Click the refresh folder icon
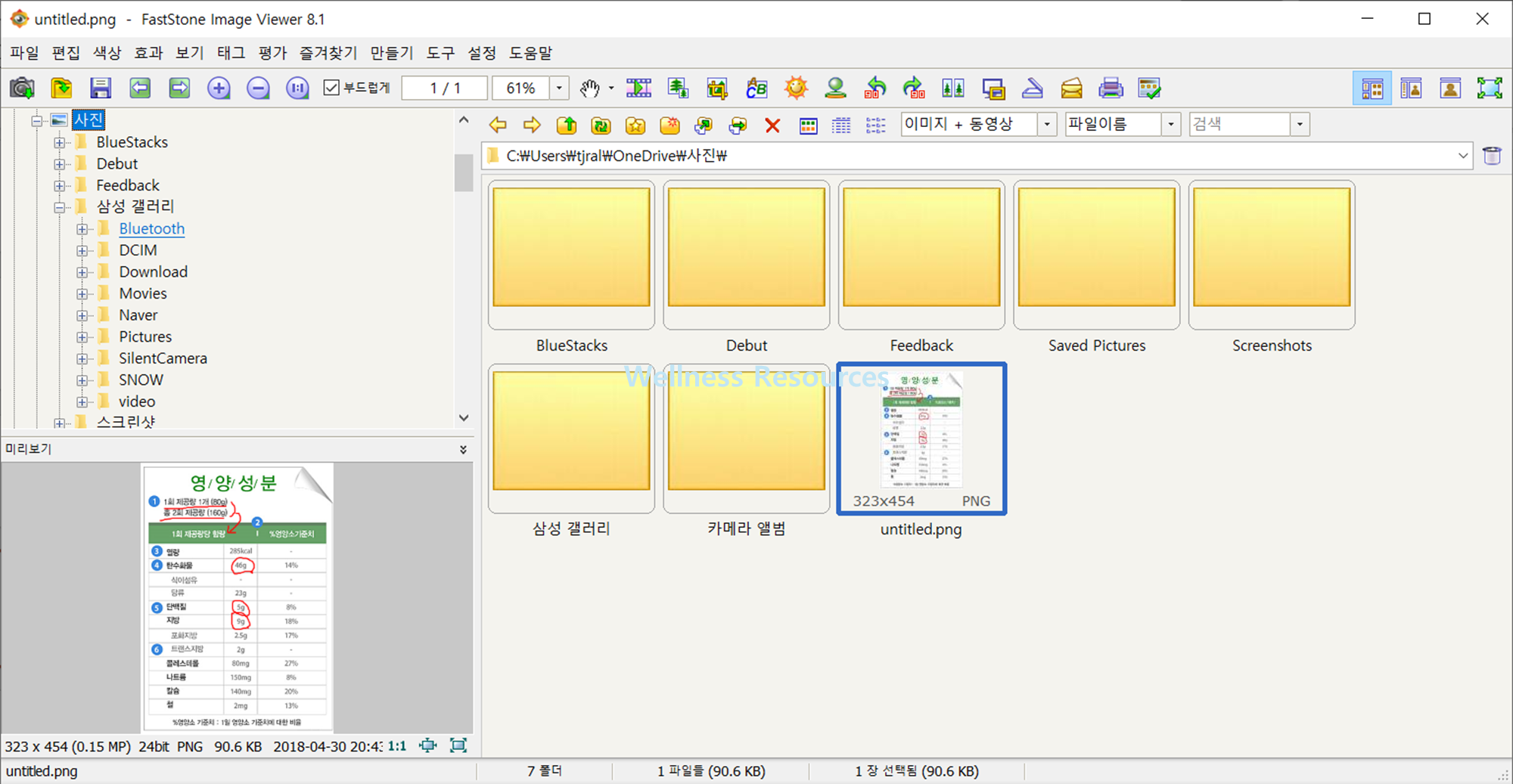The image size is (1513, 784). [601, 125]
